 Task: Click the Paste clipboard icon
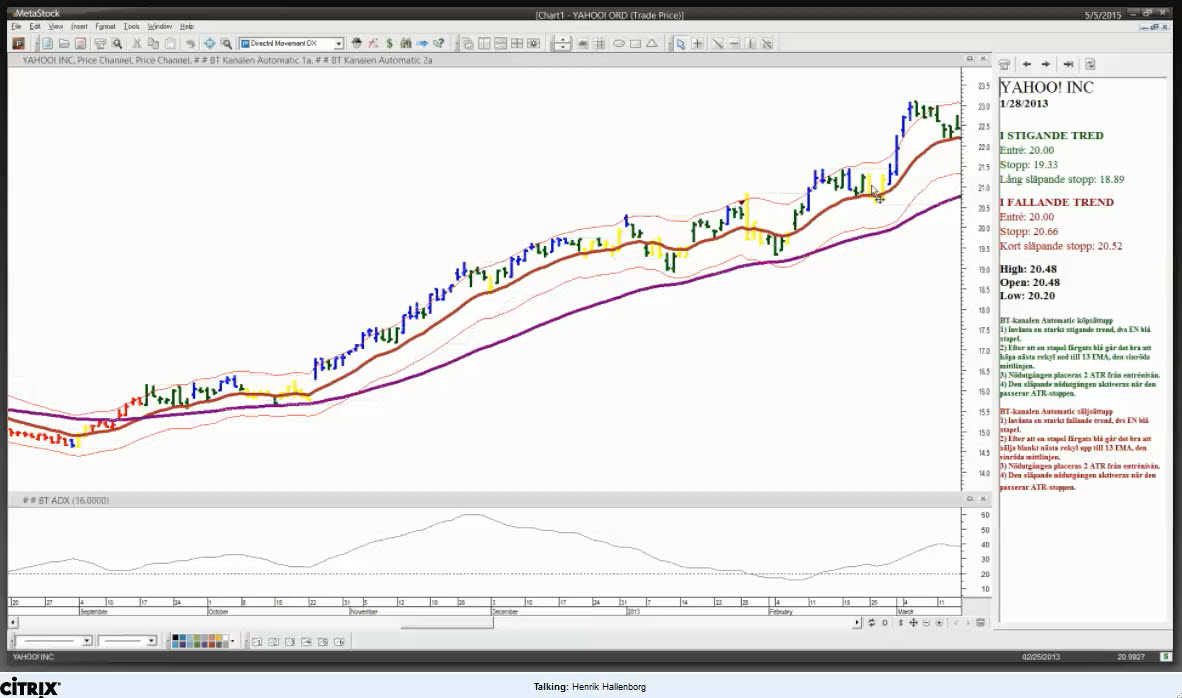coord(170,44)
